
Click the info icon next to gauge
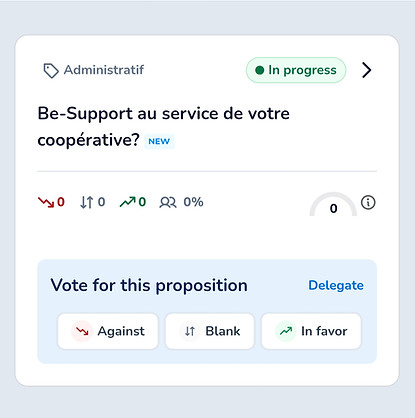pyautogui.click(x=368, y=202)
